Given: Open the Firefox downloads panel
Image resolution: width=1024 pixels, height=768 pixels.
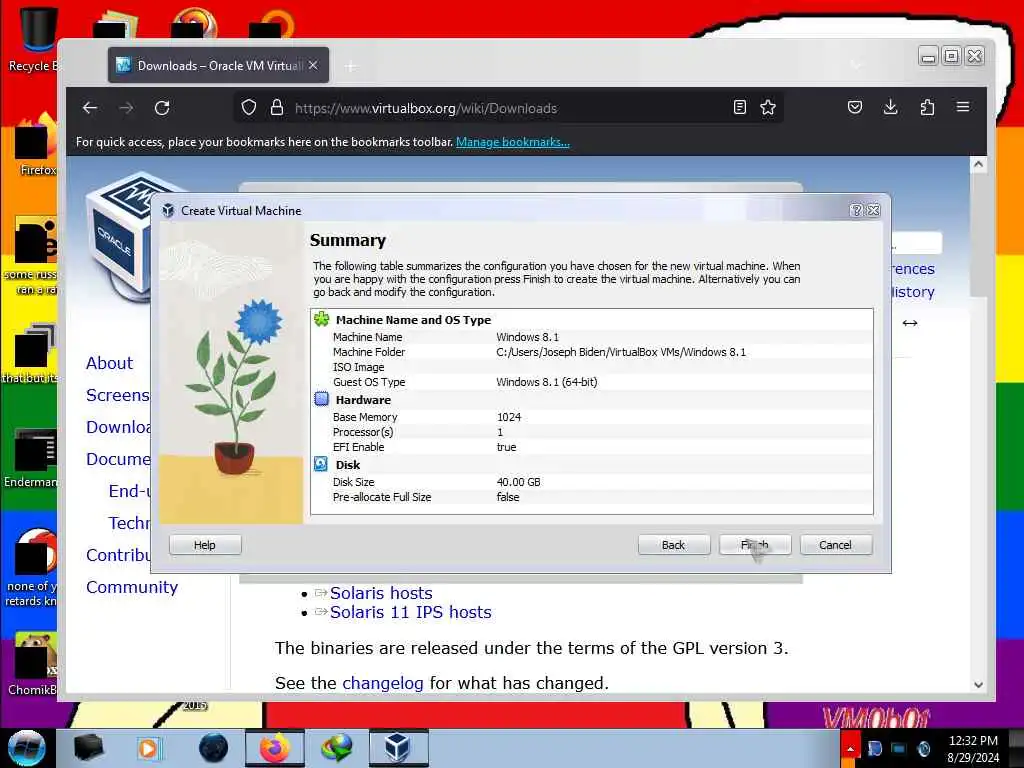Looking at the screenshot, I should (891, 107).
